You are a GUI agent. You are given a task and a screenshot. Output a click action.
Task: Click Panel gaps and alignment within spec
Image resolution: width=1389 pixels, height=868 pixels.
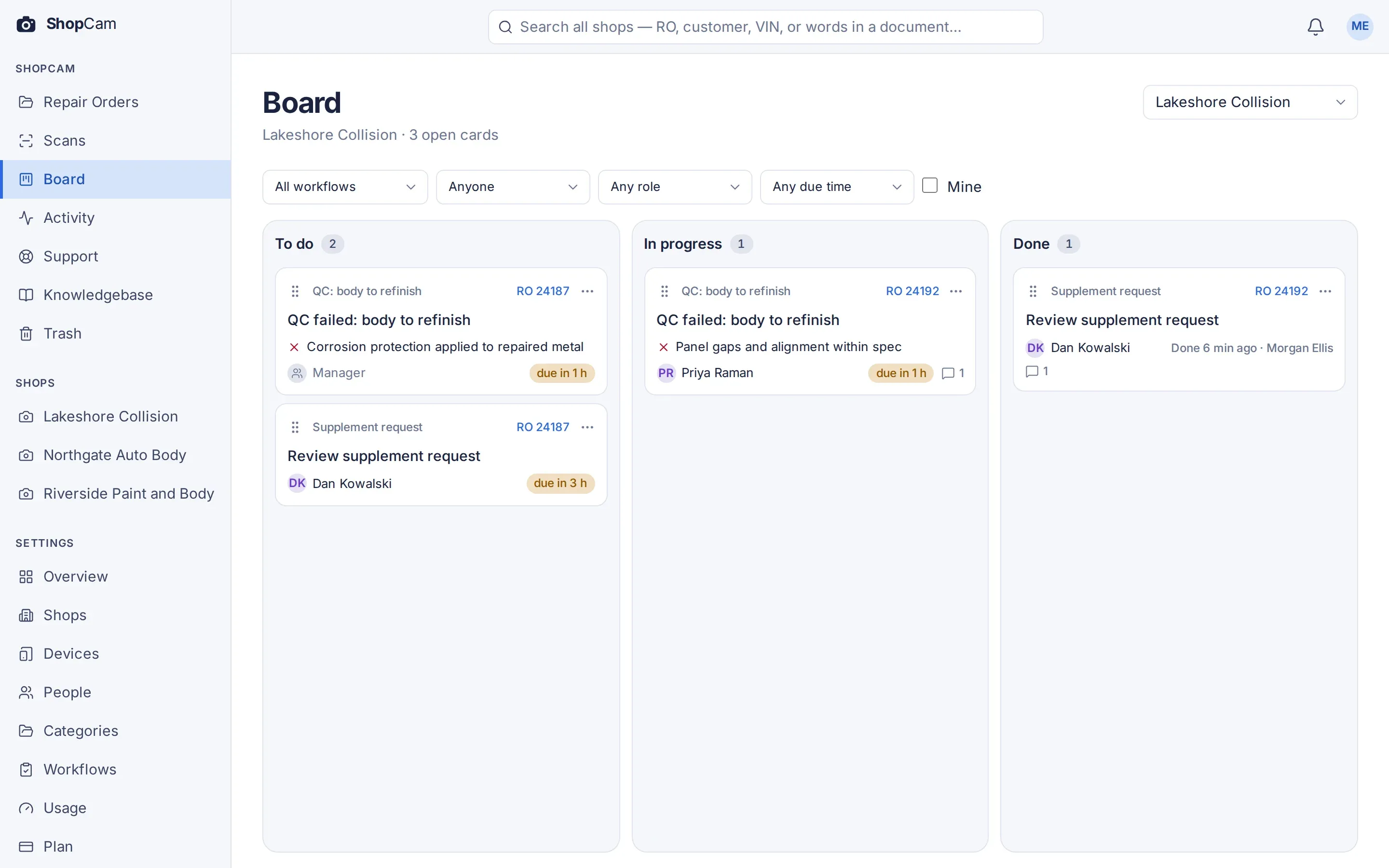click(x=788, y=347)
